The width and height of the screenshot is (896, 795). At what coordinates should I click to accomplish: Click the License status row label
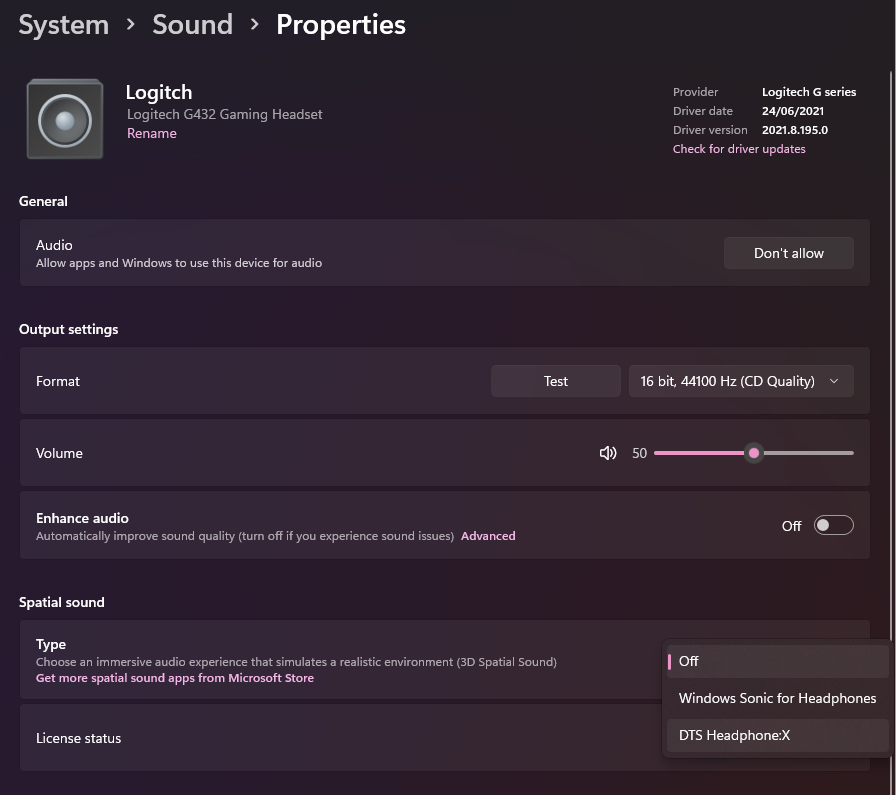78,738
